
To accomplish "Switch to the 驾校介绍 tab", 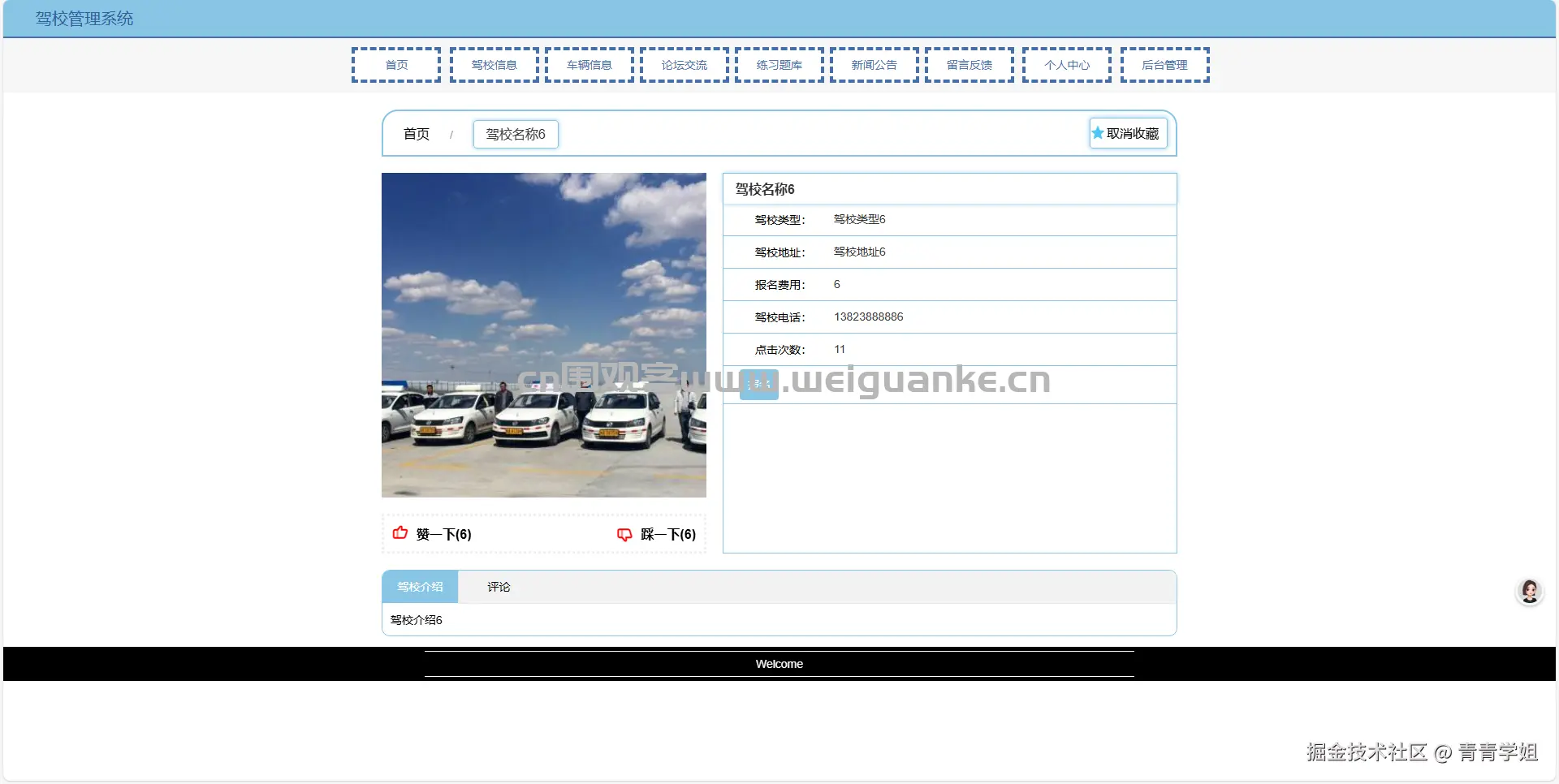I will pyautogui.click(x=420, y=587).
